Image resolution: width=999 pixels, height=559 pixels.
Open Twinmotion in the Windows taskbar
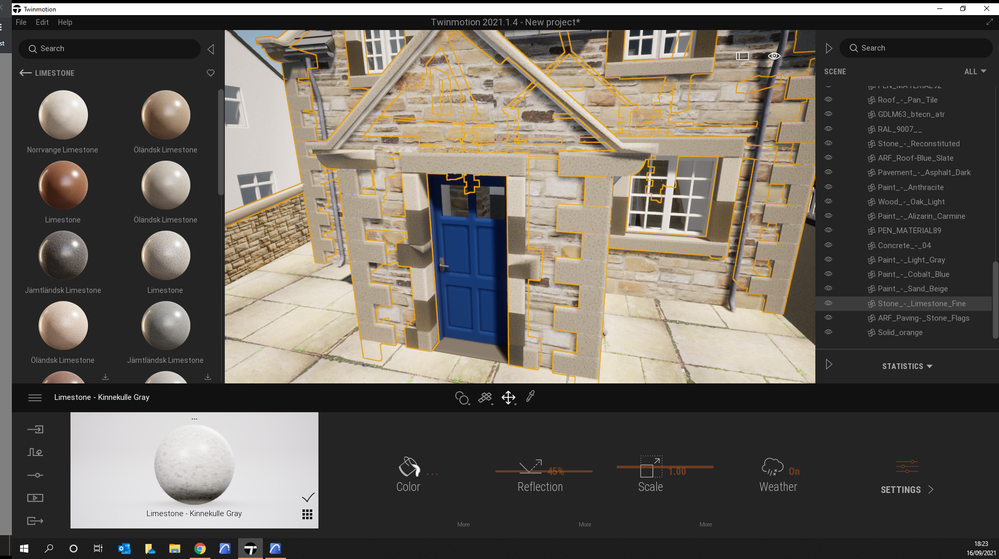click(250, 548)
